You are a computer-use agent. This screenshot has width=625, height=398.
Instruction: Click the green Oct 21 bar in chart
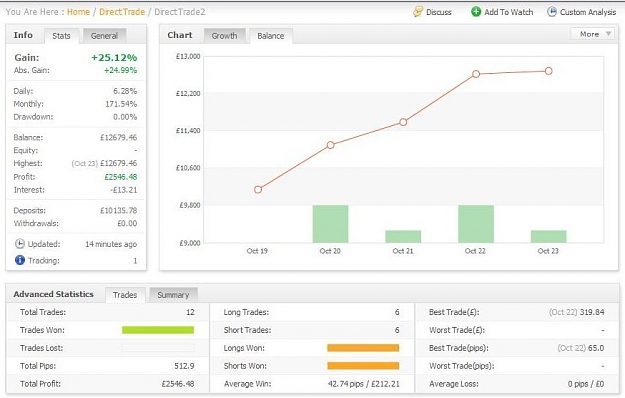pos(403,237)
